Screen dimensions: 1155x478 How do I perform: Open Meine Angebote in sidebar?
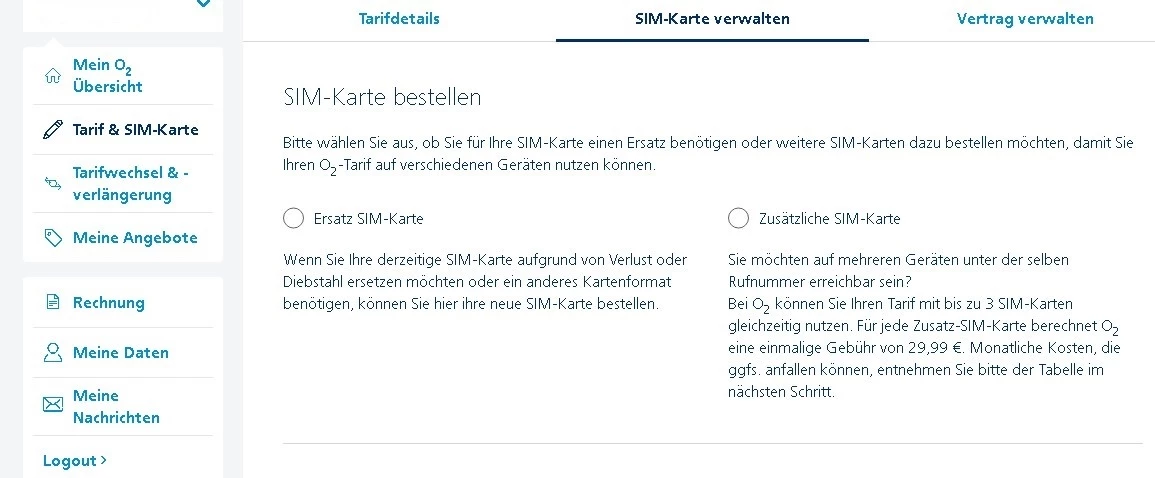coord(135,238)
